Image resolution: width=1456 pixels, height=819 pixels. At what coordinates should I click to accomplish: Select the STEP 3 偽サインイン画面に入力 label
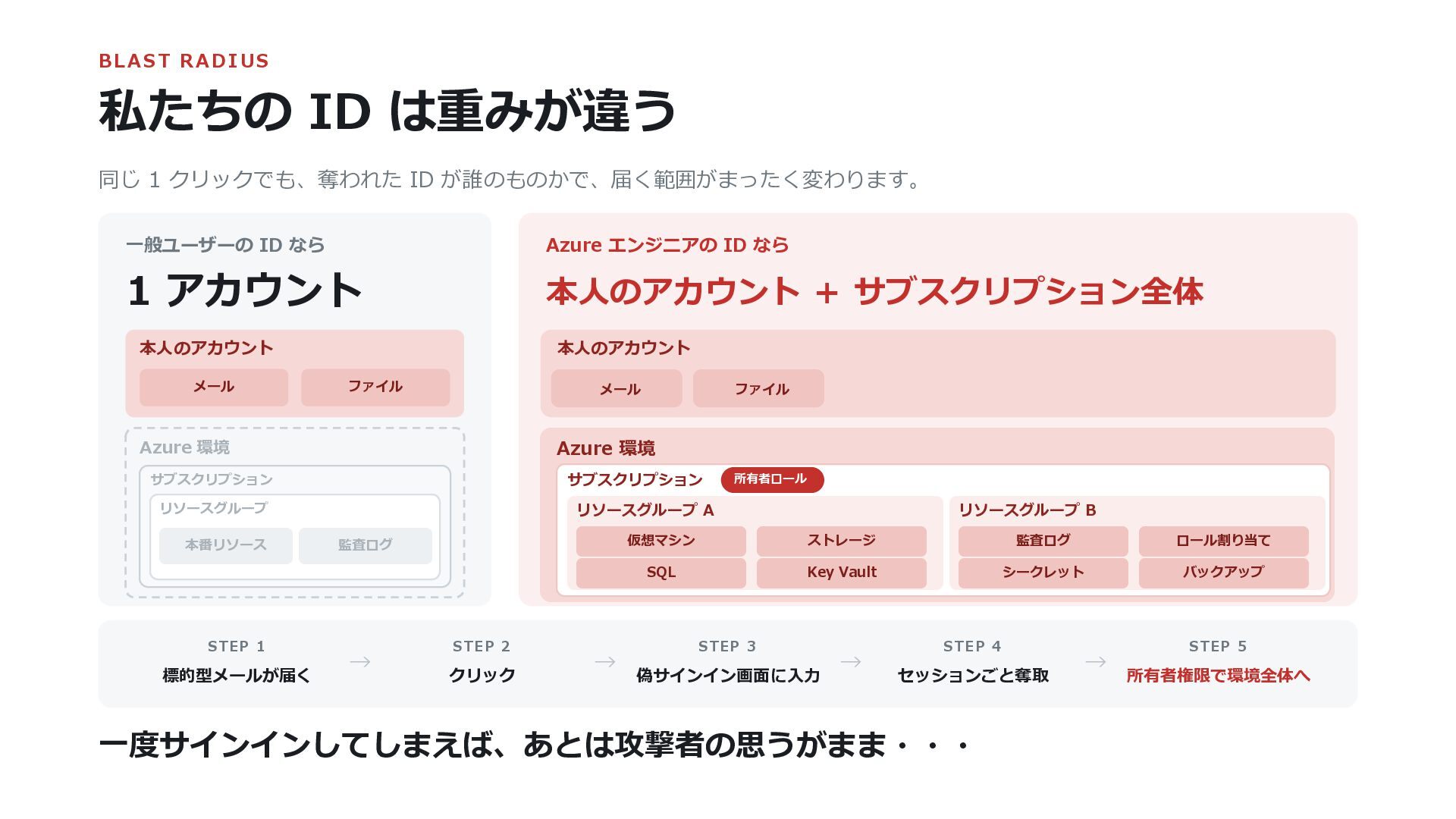coord(728,676)
